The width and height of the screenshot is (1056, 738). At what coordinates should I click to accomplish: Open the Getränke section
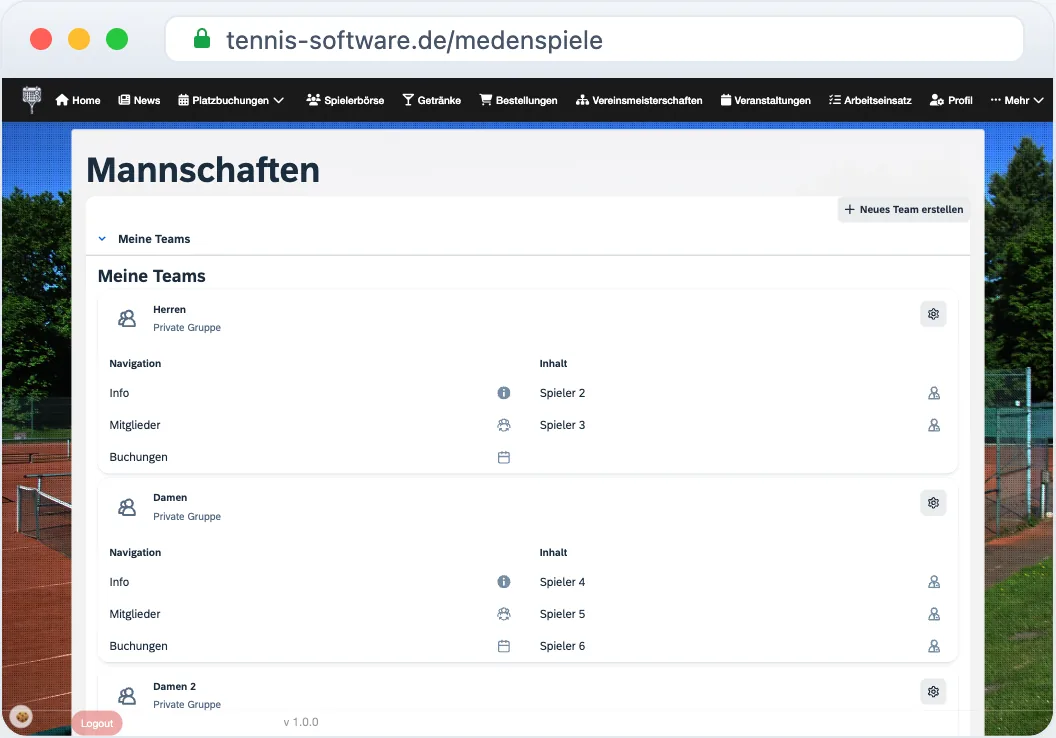(x=432, y=100)
